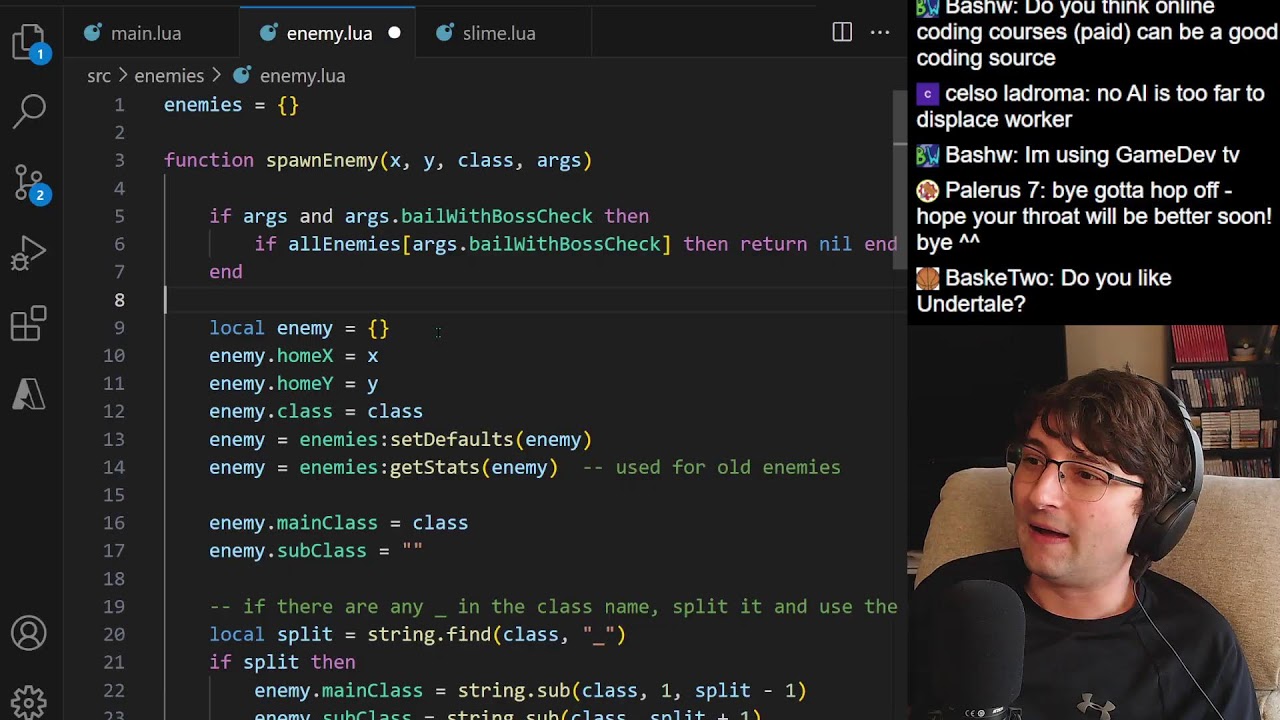Click 'bailWithBossCheck then' on line 5

pyautogui.click(x=525, y=216)
